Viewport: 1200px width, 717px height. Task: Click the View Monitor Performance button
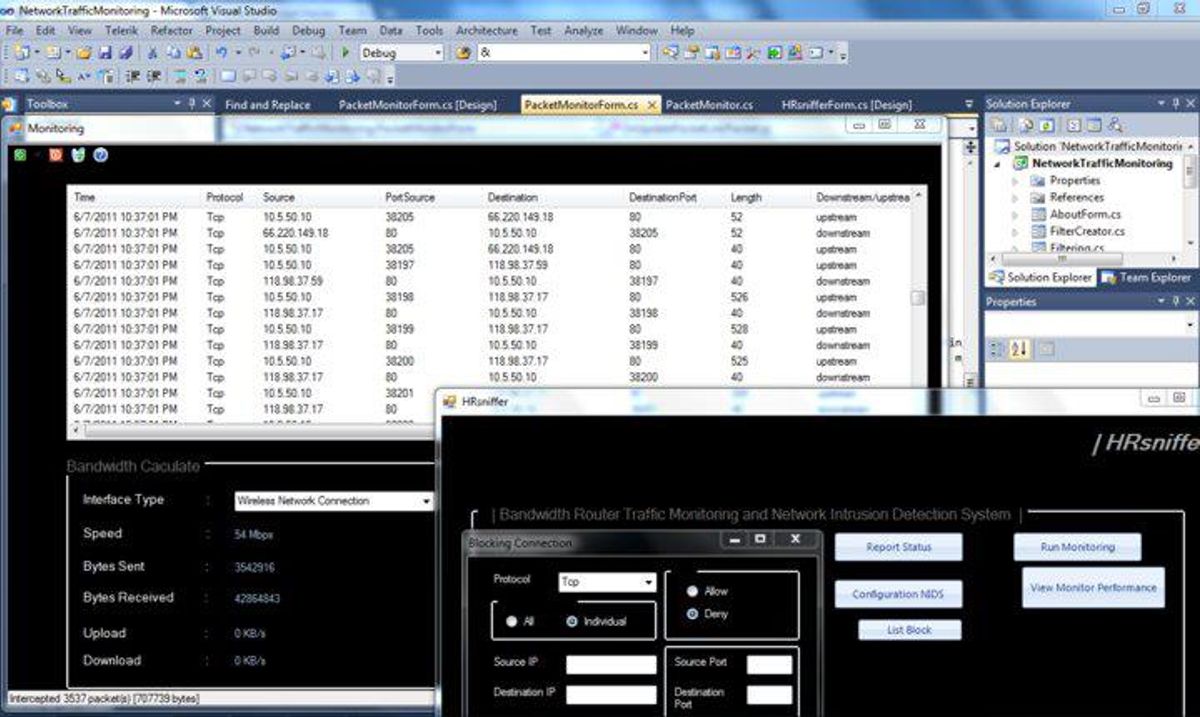(x=1093, y=587)
